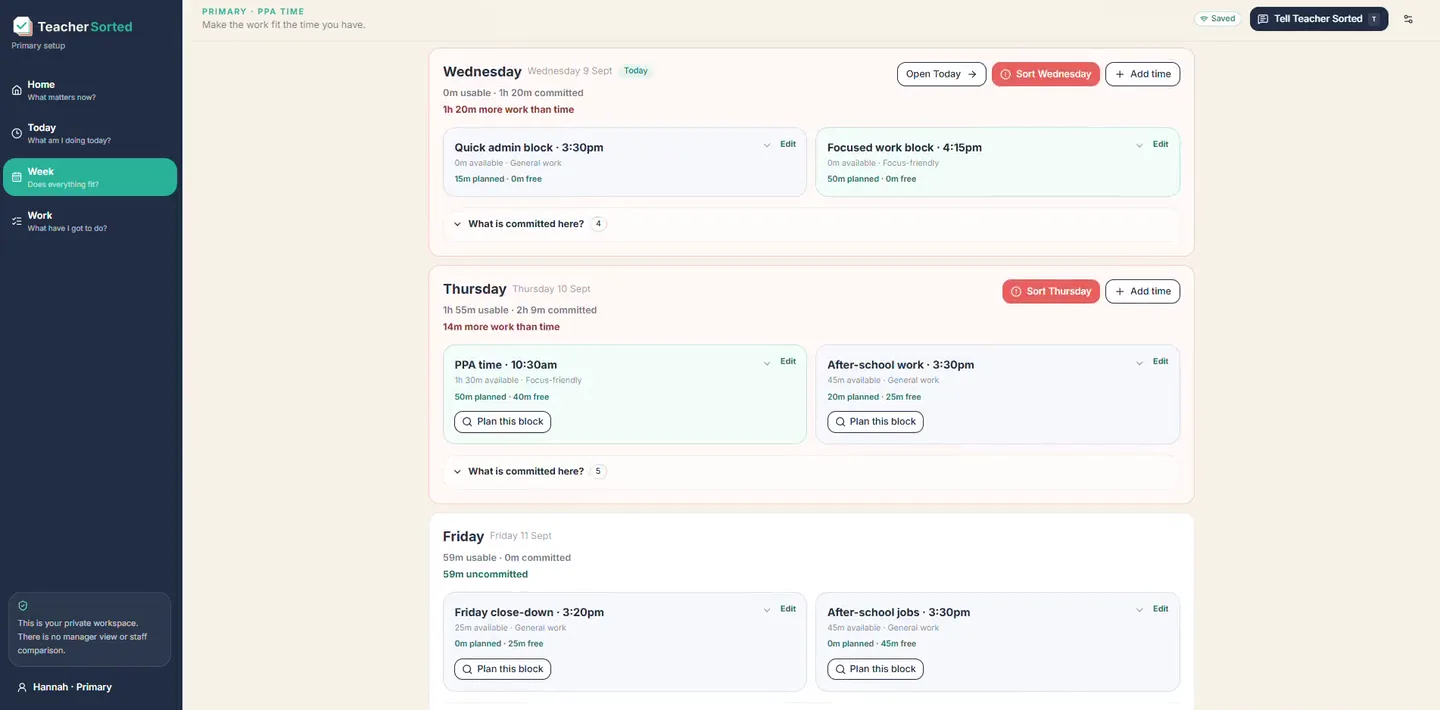Click the T shortcut badge on Tell Teacher Sorted

(x=1374, y=19)
